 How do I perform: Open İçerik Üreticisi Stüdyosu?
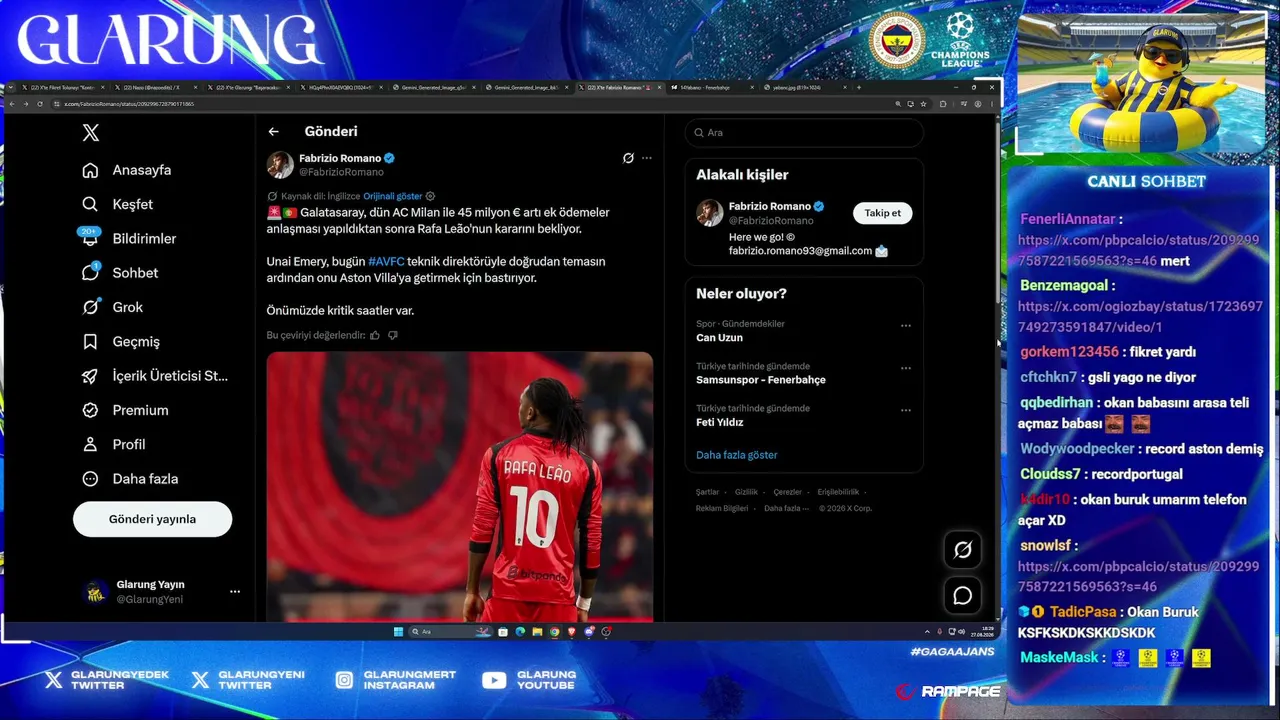tap(155, 376)
